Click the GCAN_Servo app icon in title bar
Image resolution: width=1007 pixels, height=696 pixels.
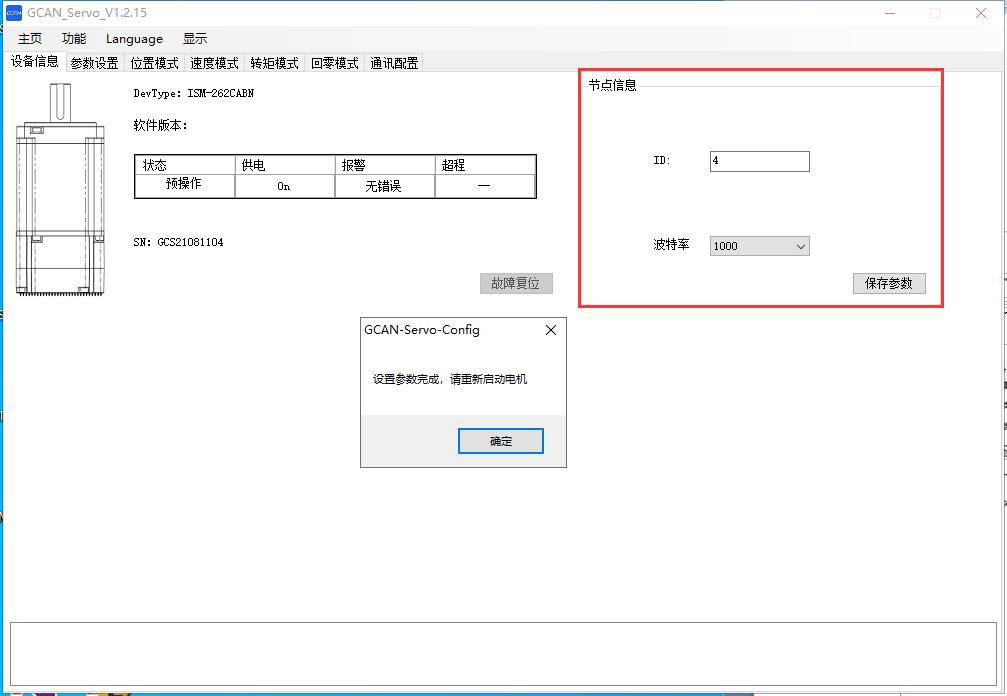point(14,13)
